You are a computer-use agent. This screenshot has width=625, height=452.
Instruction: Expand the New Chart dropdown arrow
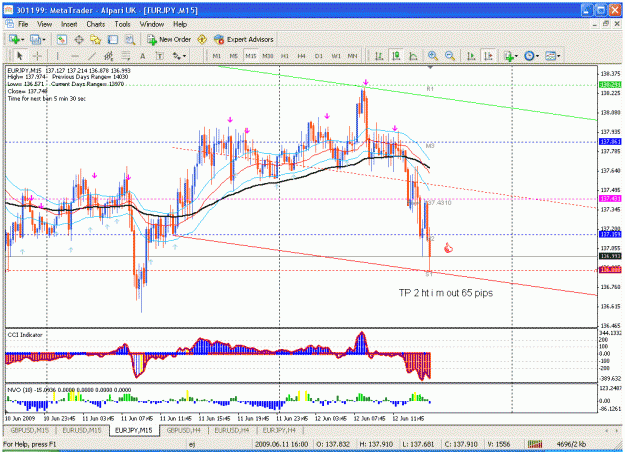coord(23,39)
